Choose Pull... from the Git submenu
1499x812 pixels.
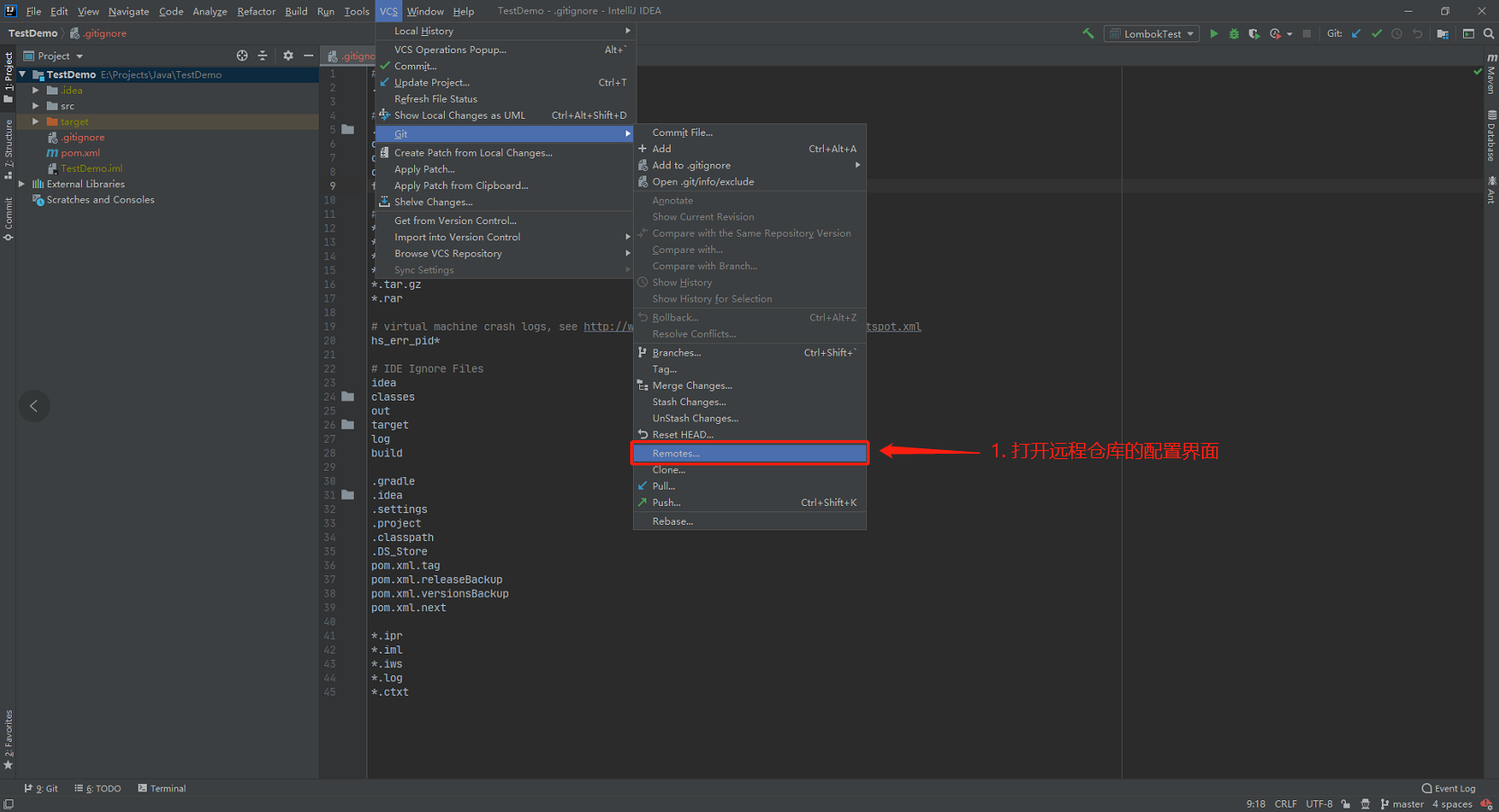click(750, 486)
